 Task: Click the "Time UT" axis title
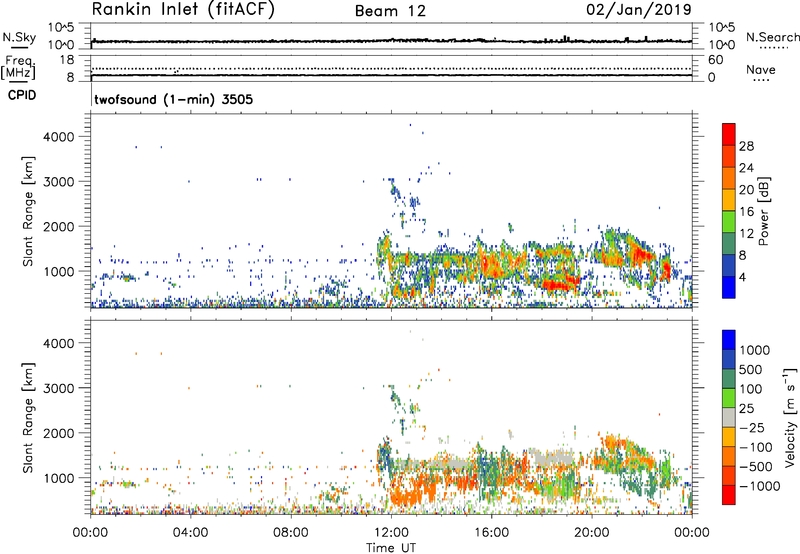pyautogui.click(x=391, y=548)
